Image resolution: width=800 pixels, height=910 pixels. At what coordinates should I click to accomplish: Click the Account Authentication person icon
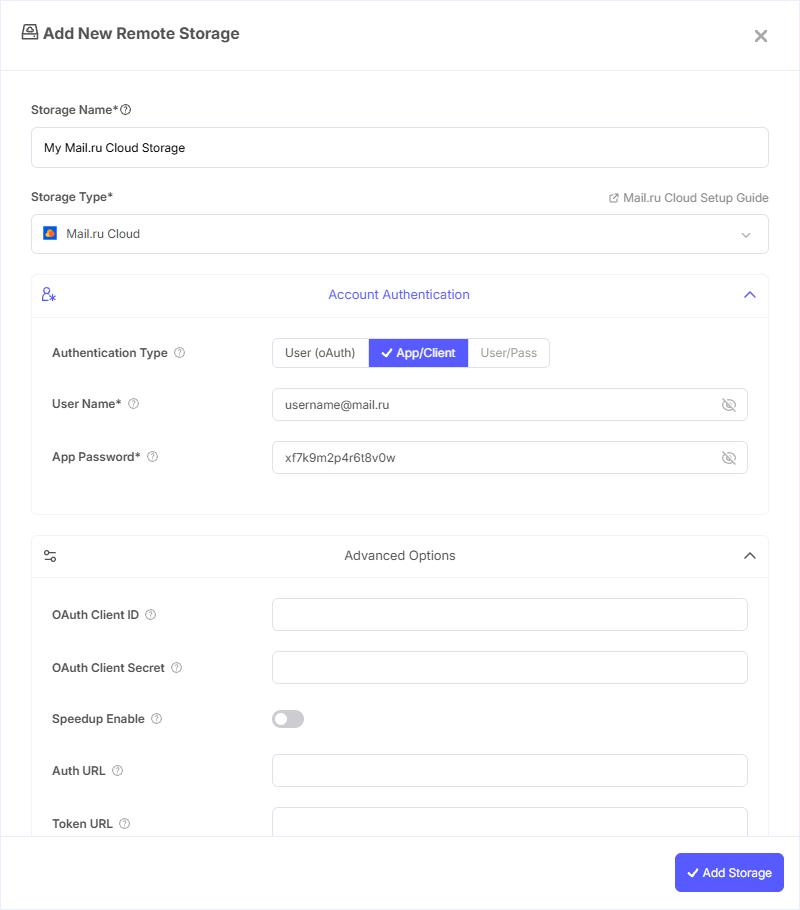[x=48, y=294]
